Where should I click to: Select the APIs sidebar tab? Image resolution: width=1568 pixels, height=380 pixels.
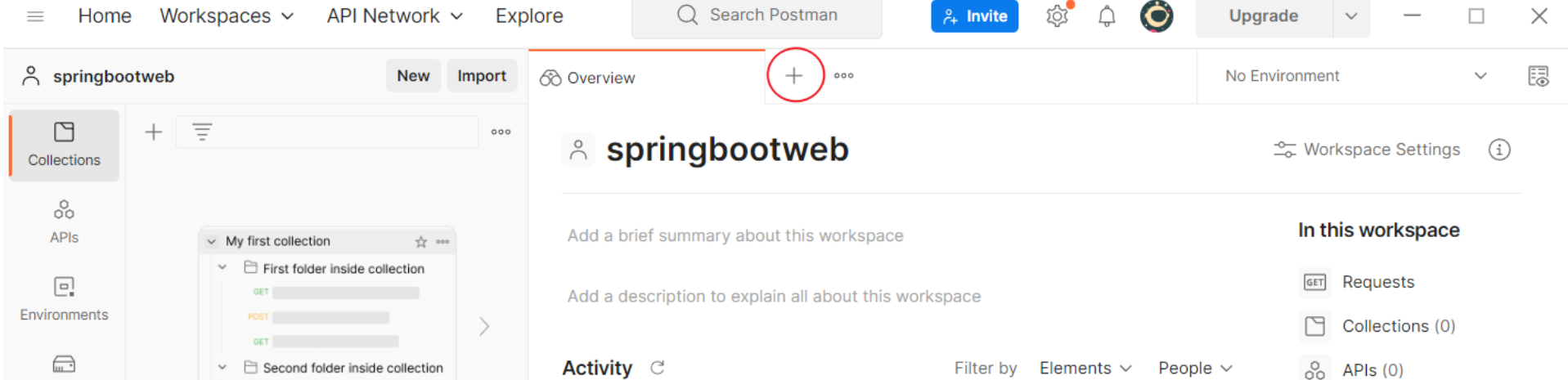65,221
